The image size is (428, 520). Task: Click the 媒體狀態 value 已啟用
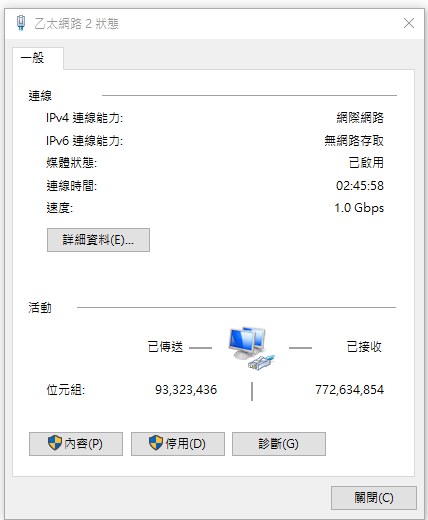click(x=366, y=163)
